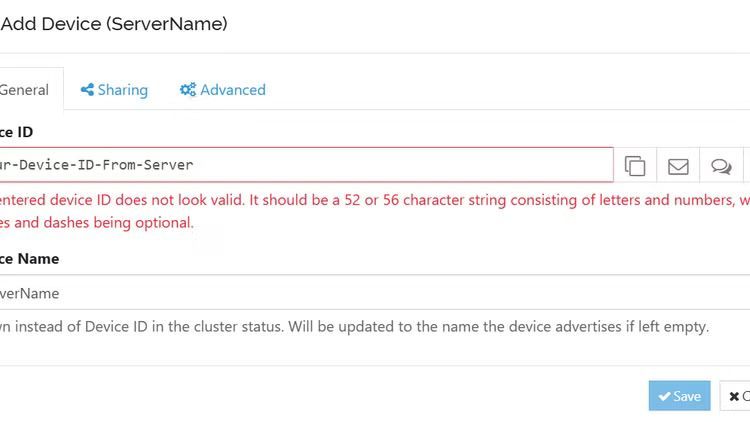Screen dimensions: 750x422
Task: Click the share-nodes icon beside Sharing
Action: pos(88,90)
